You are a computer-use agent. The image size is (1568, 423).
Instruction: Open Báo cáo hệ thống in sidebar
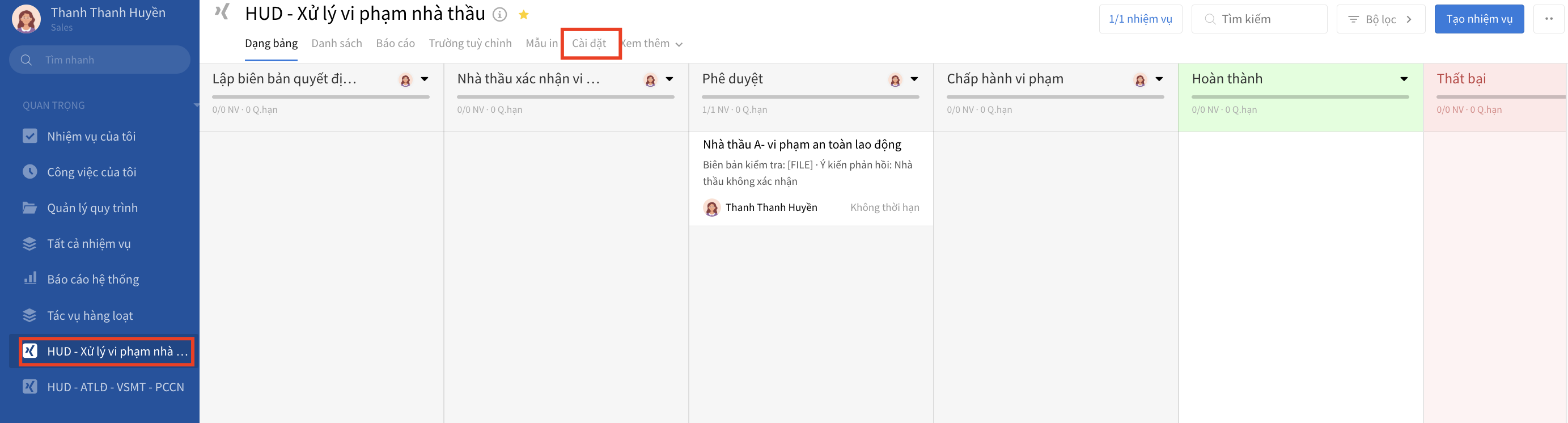point(93,280)
